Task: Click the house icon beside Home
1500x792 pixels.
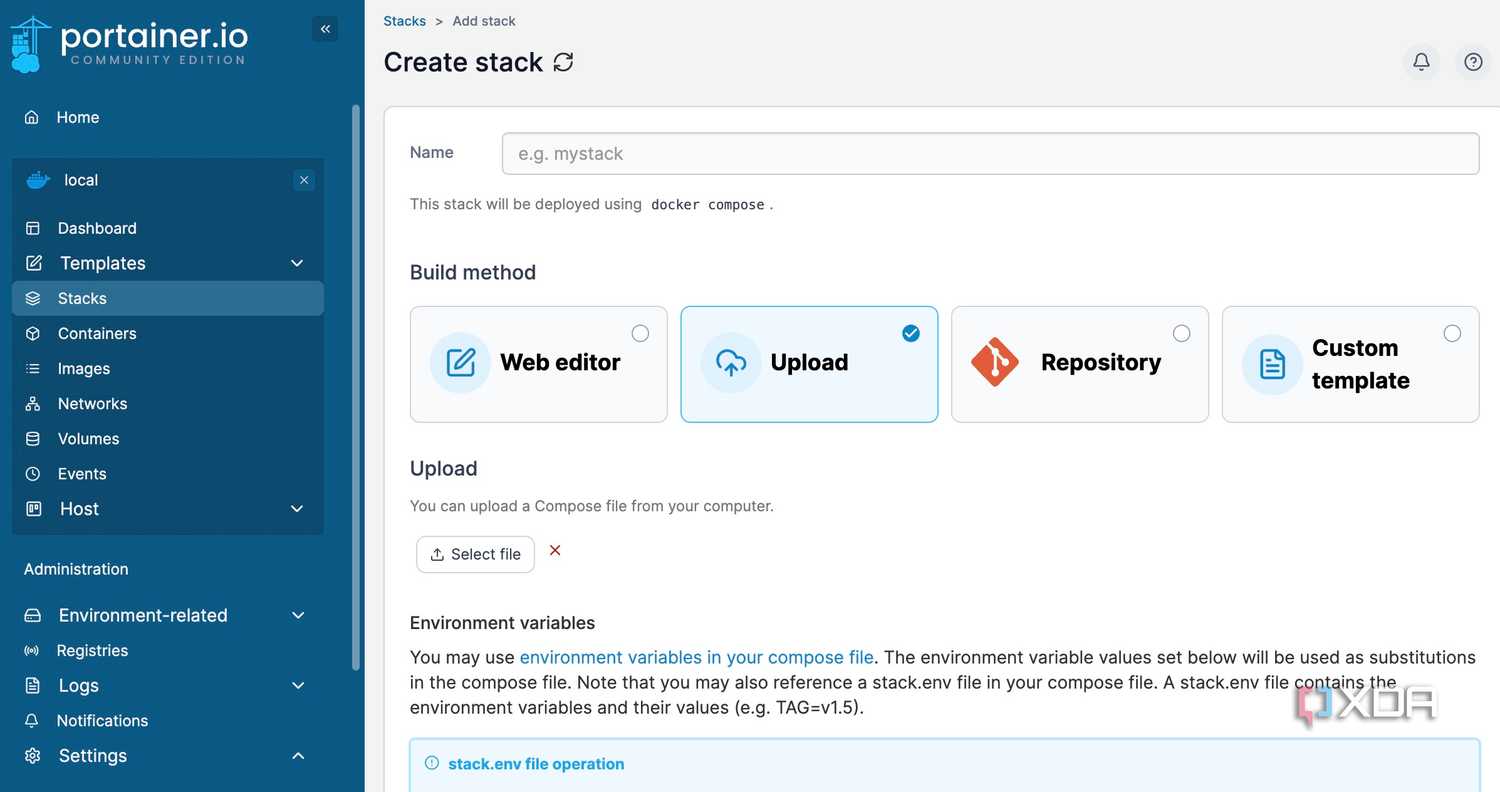Action: click(x=32, y=117)
